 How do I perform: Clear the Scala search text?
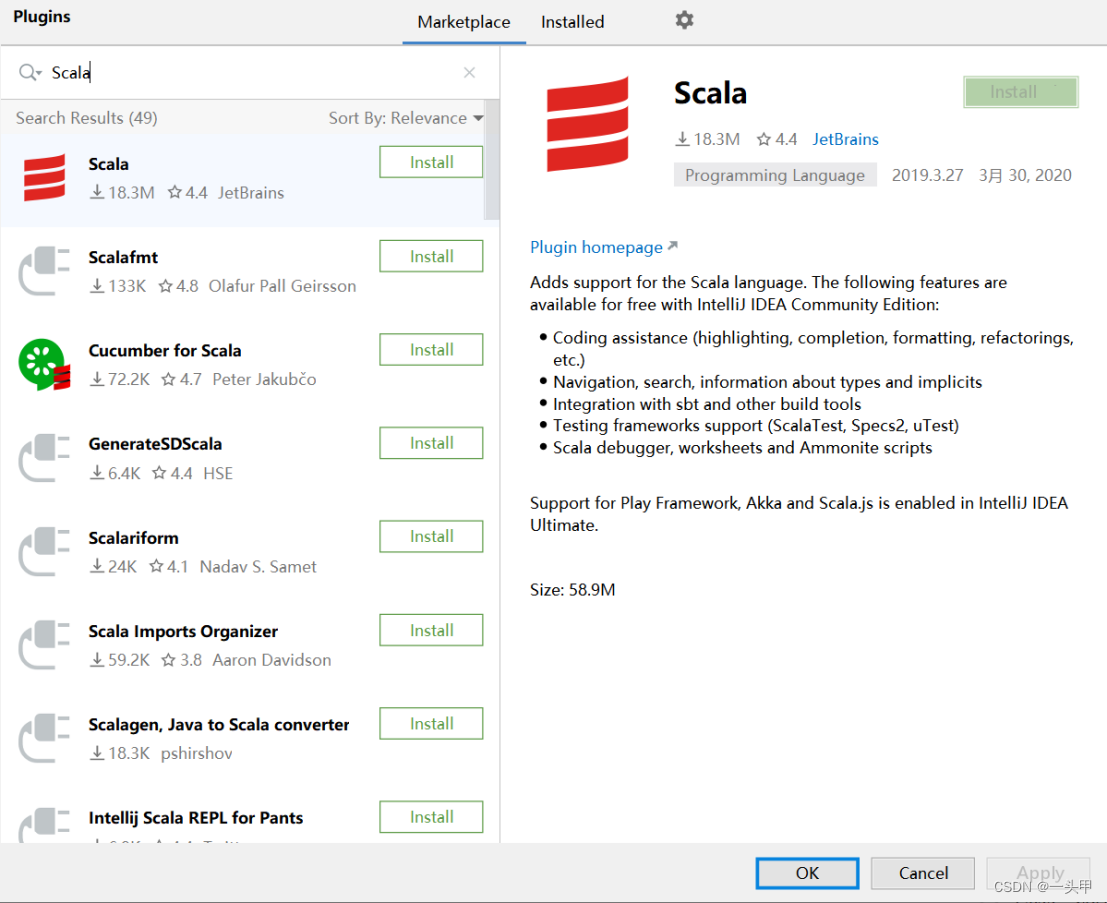pyautogui.click(x=469, y=73)
